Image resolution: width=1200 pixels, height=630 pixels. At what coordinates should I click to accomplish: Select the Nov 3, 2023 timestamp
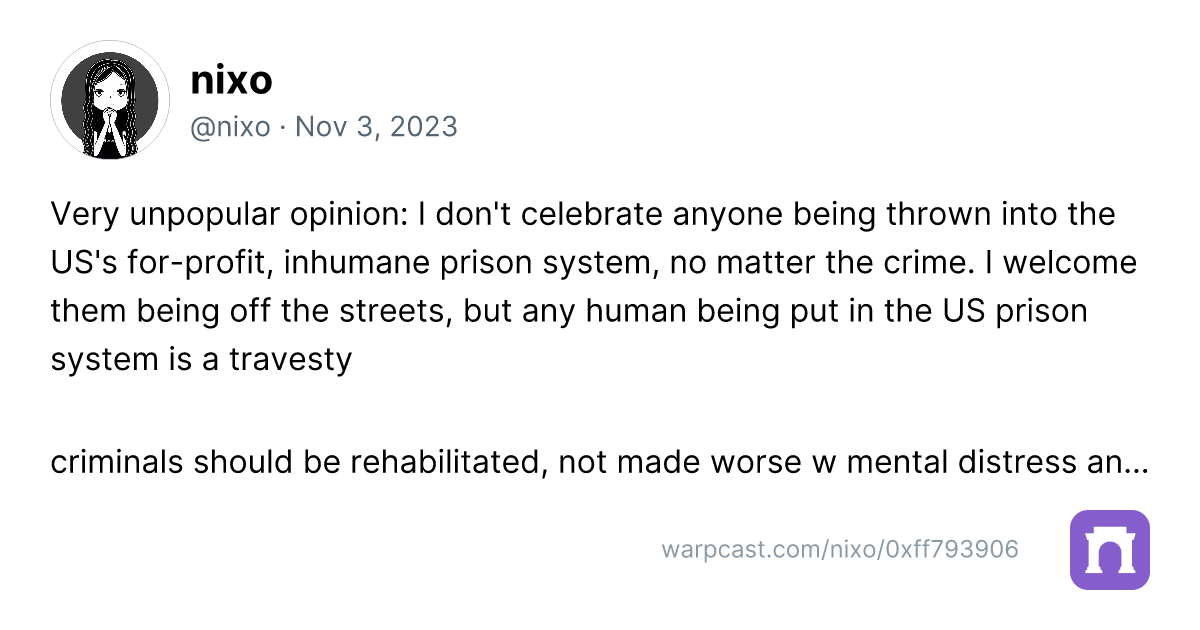377,127
